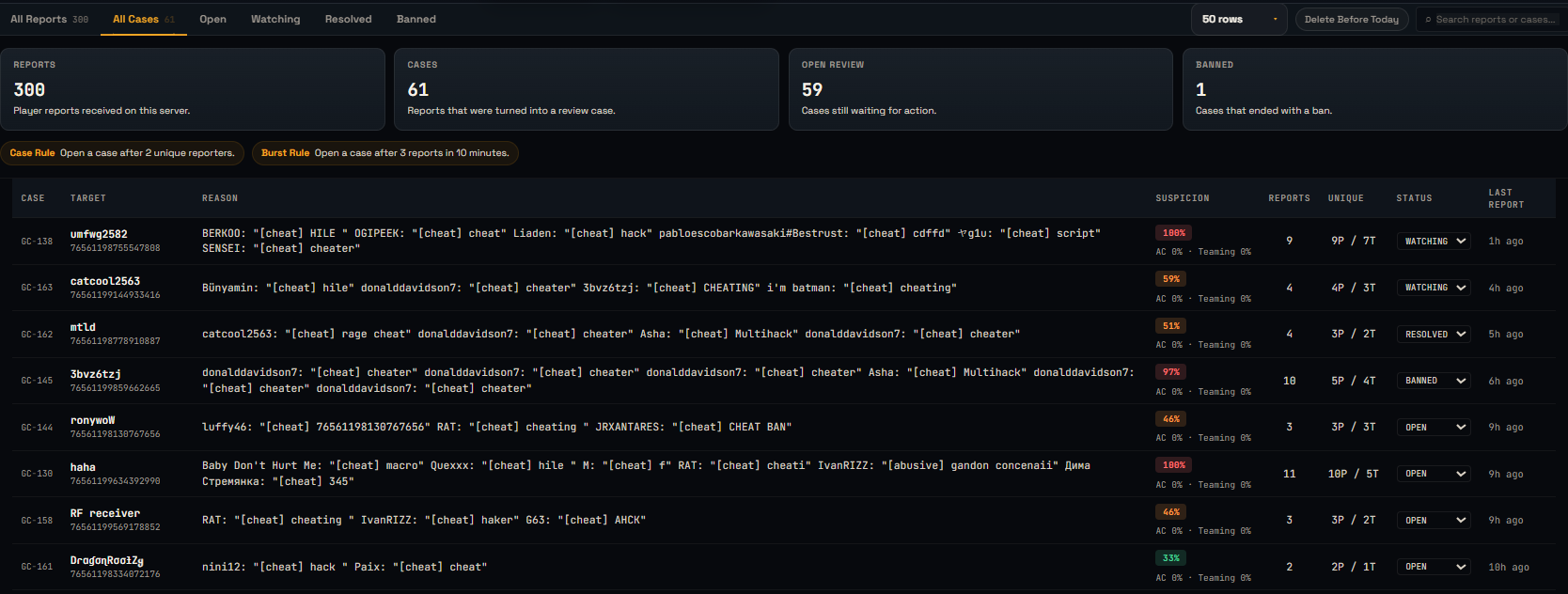Click Steam ID 76561198755547808
Screen dimensions: 1568x594
click(115, 248)
